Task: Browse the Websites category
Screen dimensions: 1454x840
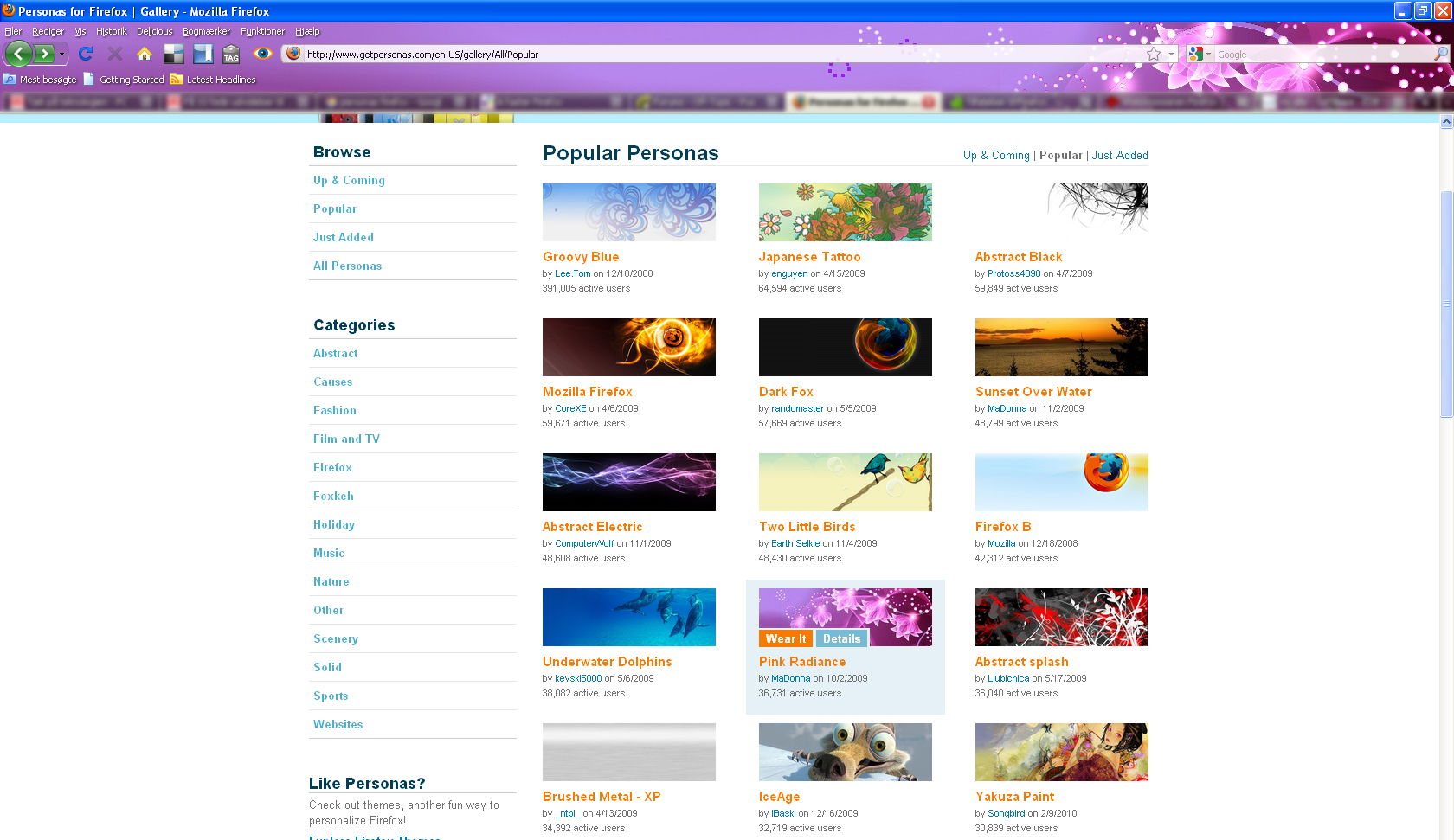Action: [338, 724]
